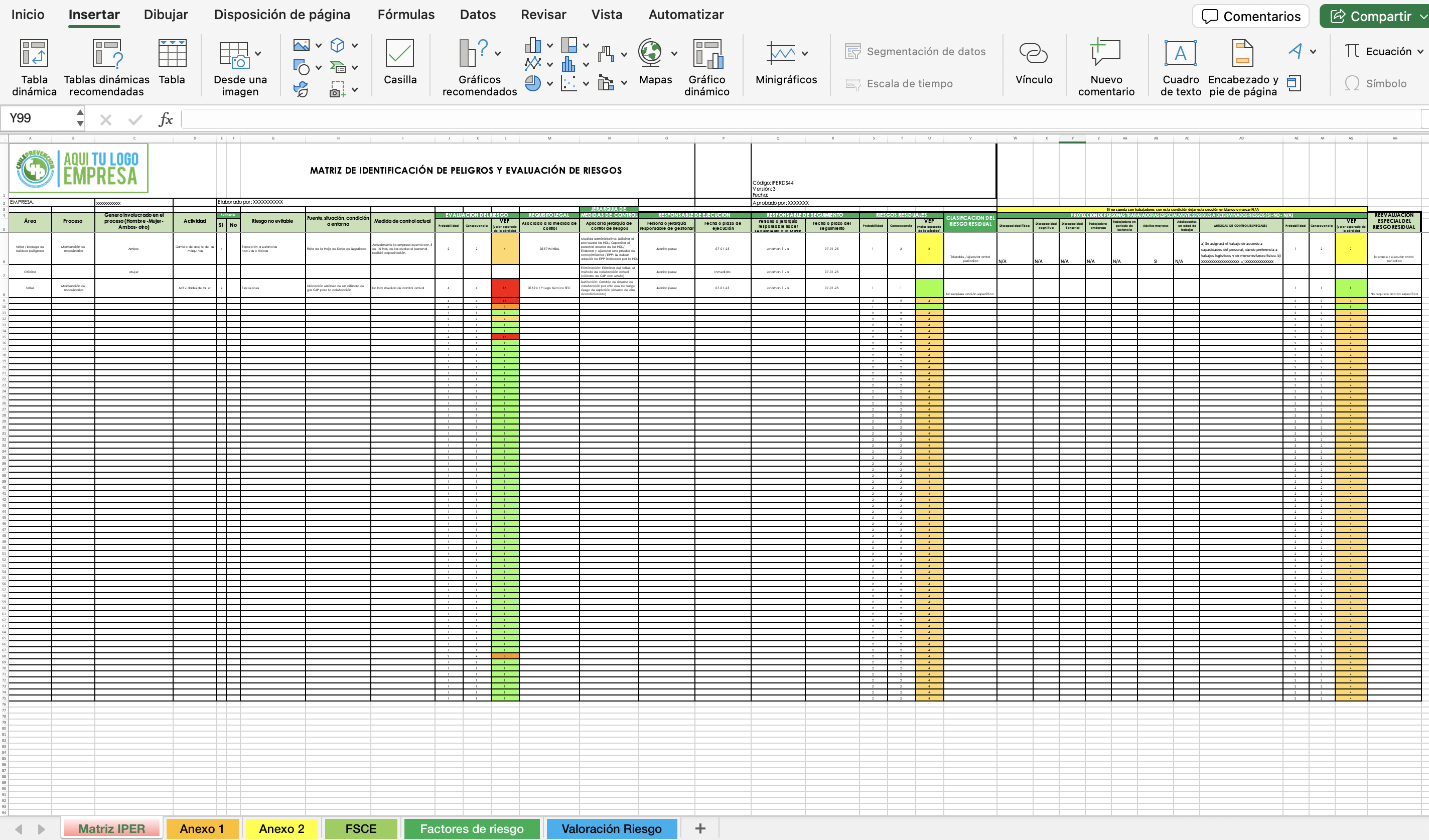Select the yellow Anexo 2 sheet tab

click(x=281, y=828)
